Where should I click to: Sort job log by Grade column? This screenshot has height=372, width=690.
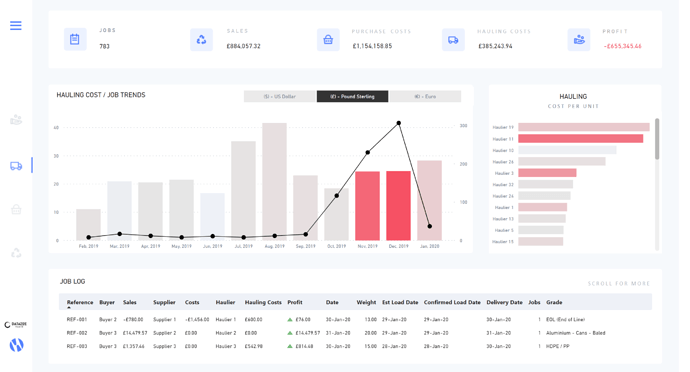point(554,302)
